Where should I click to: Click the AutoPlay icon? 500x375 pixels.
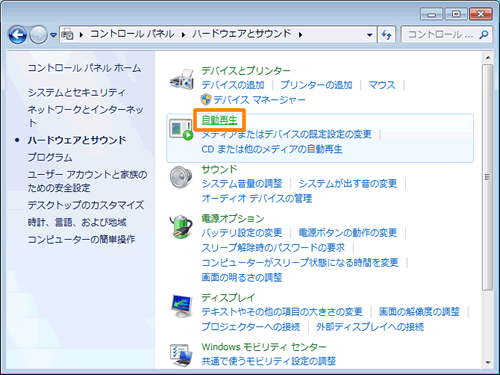pos(181,129)
